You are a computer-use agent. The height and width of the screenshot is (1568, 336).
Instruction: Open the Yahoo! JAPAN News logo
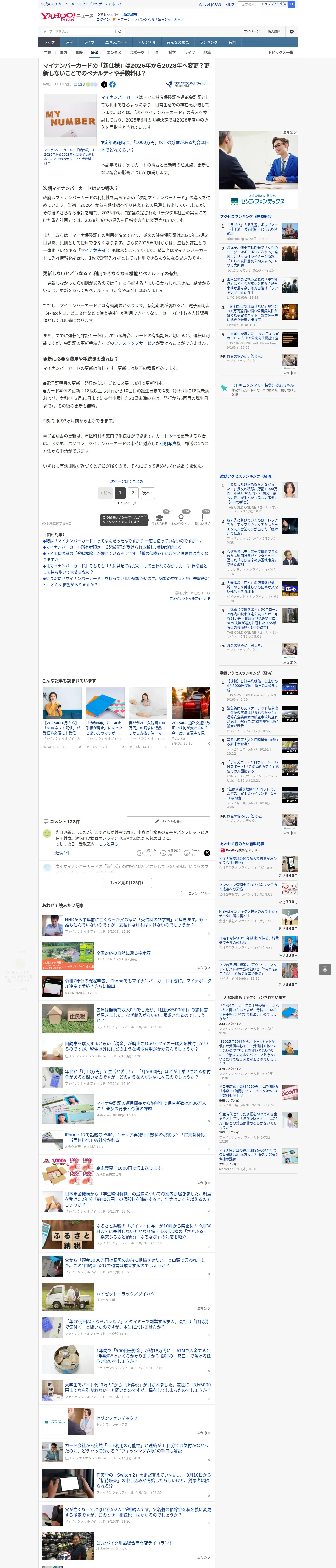(x=66, y=16)
